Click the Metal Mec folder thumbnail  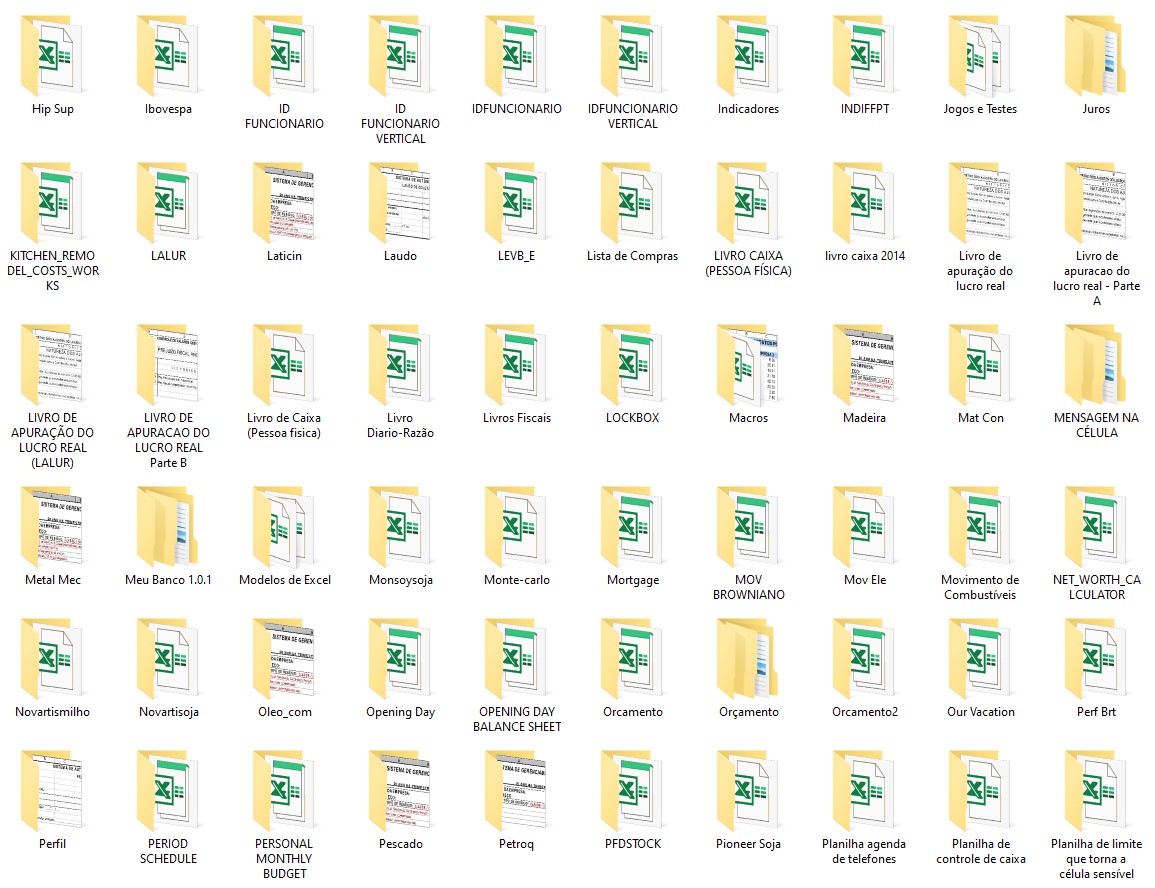tap(52, 527)
